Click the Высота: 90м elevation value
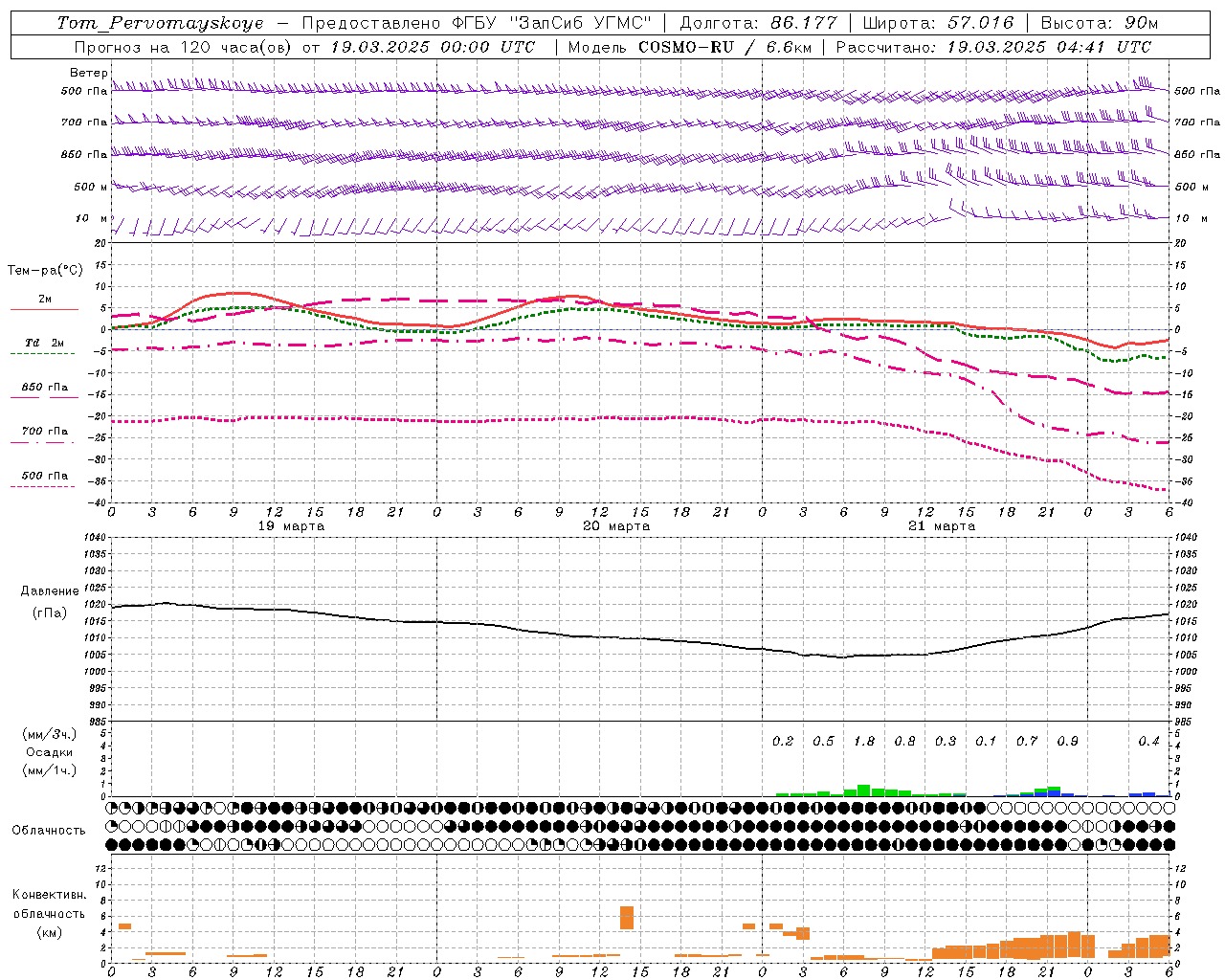This screenshot has height=980, width=1225. pos(1099,23)
